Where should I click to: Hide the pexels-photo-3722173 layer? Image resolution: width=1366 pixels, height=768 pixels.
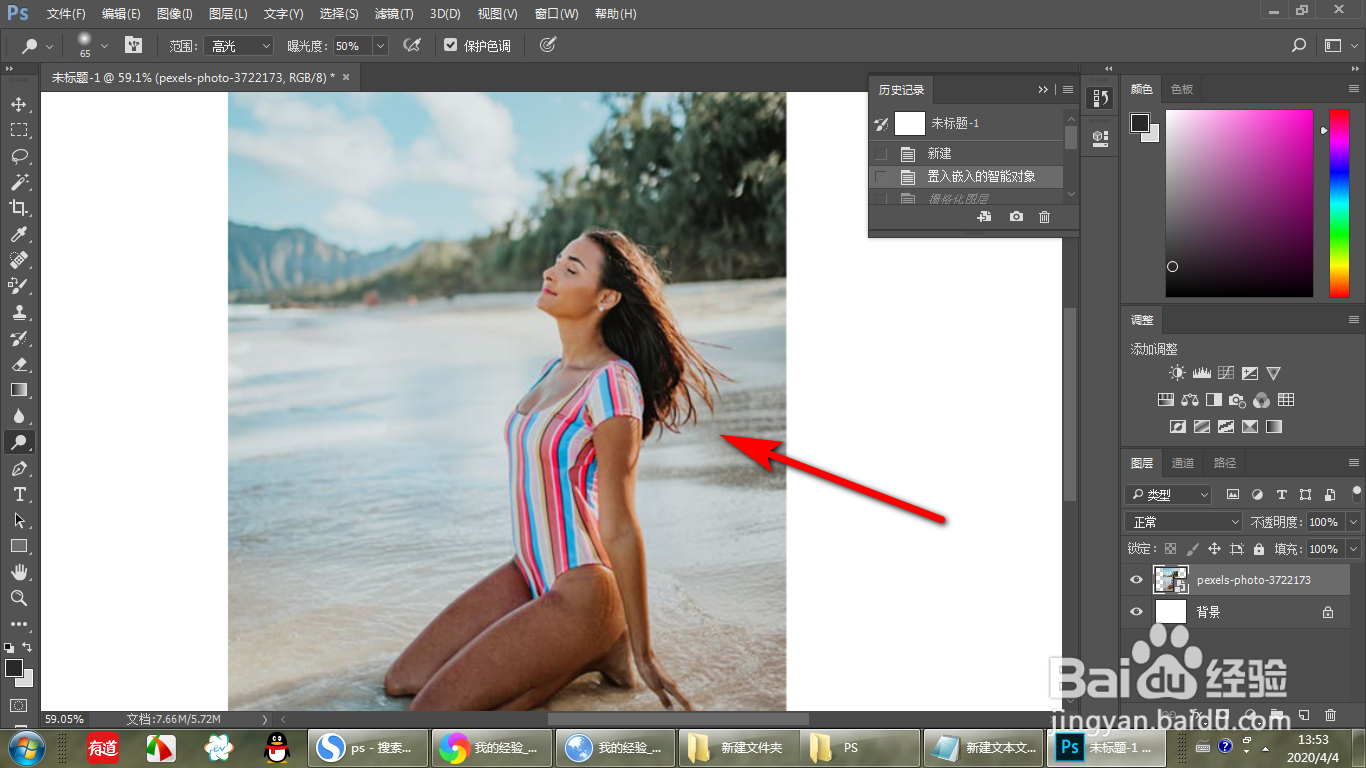pos(1136,580)
